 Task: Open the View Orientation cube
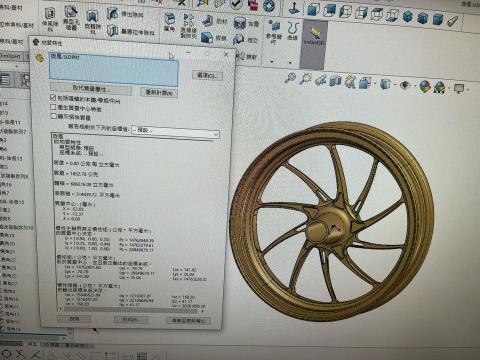pos(365,83)
